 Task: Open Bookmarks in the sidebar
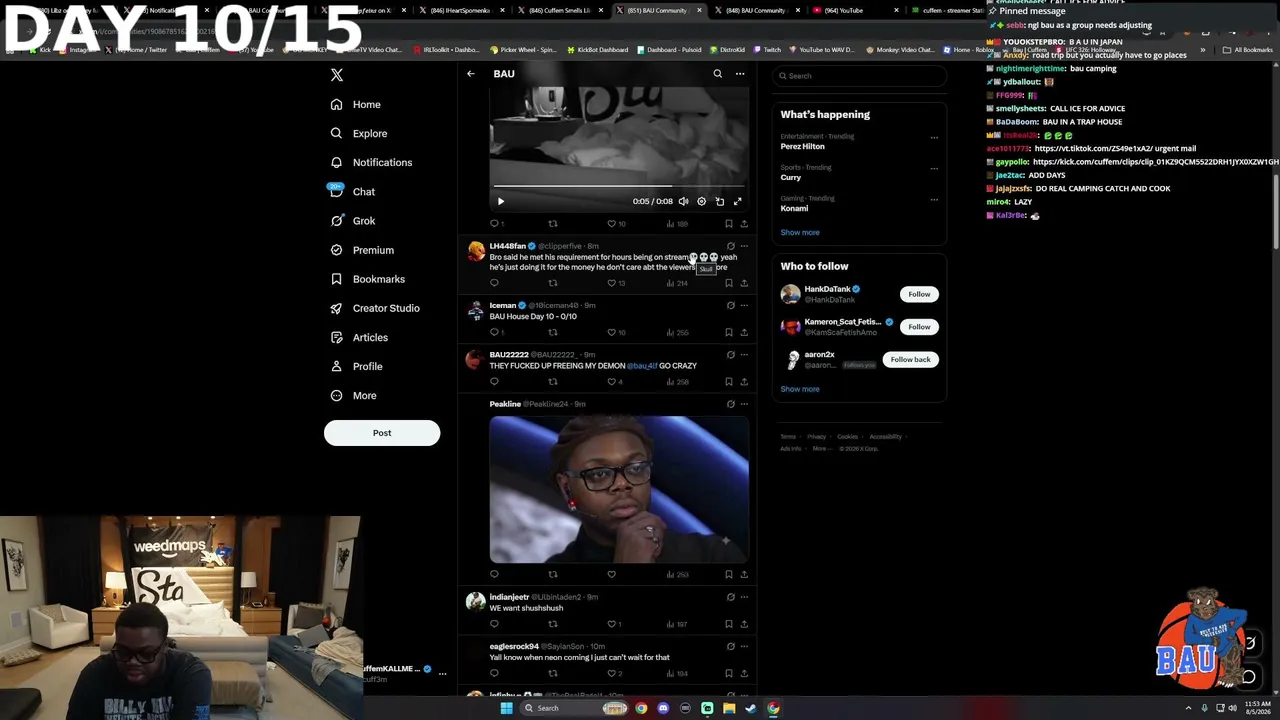(367, 279)
